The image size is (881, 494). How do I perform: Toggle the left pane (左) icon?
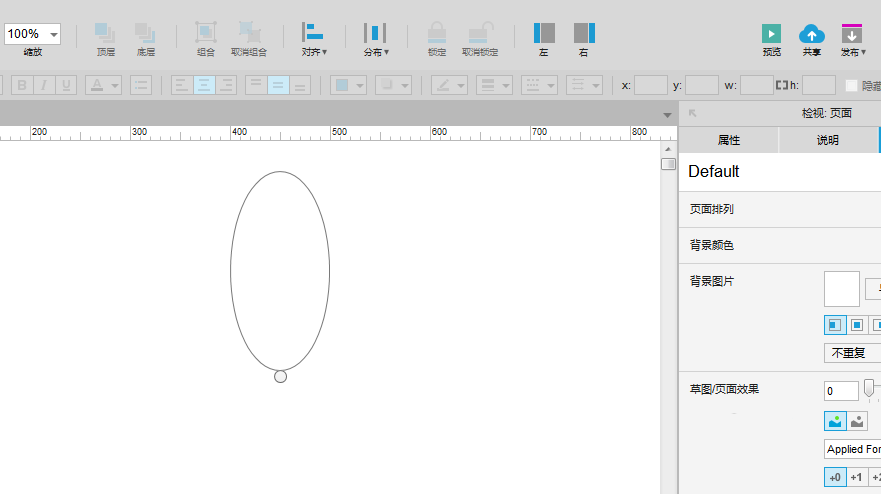pyautogui.click(x=544, y=33)
